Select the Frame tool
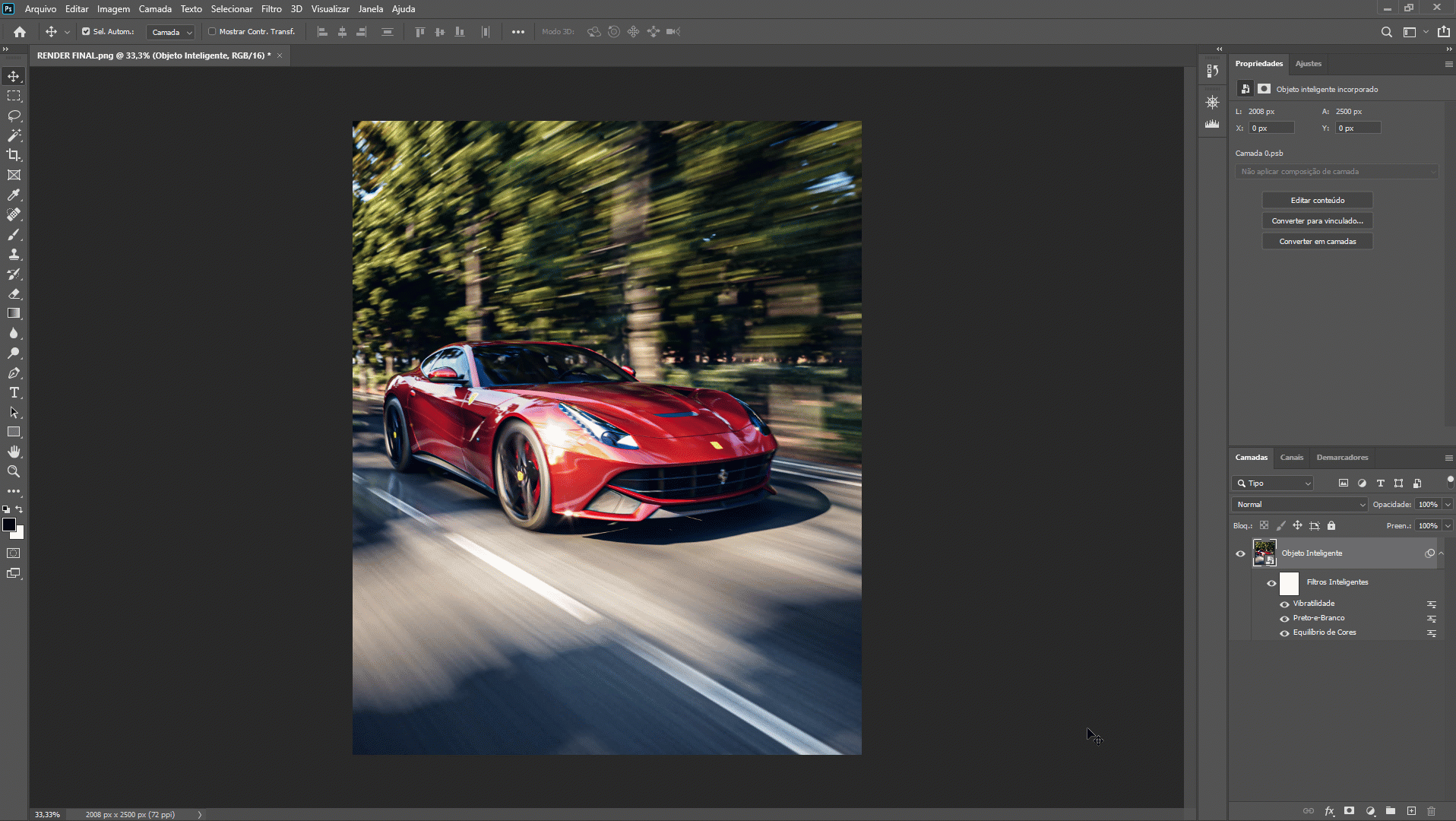Image resolution: width=1456 pixels, height=821 pixels. 14,175
